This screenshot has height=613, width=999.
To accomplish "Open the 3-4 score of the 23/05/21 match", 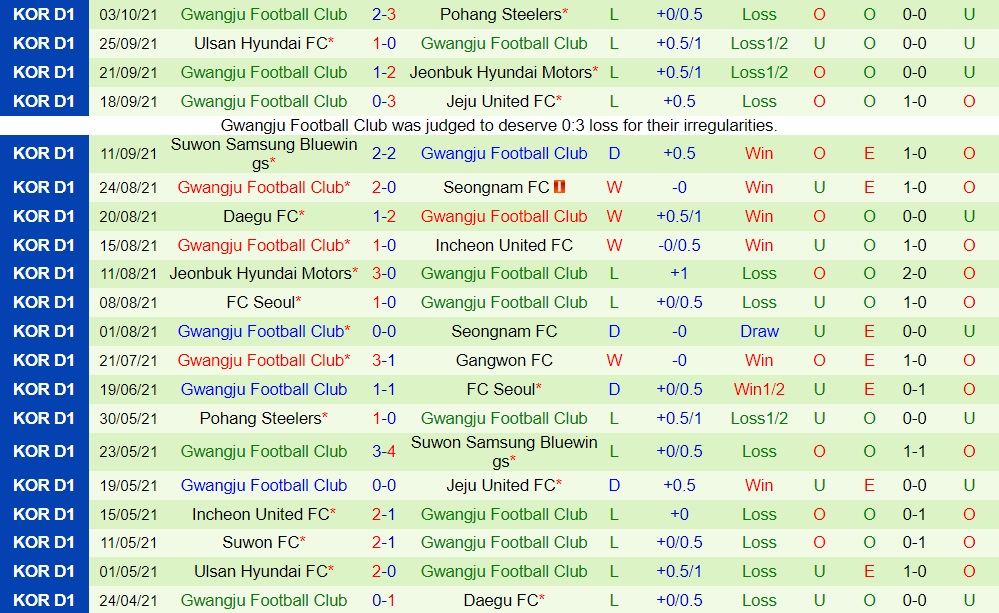I will (x=384, y=451).
